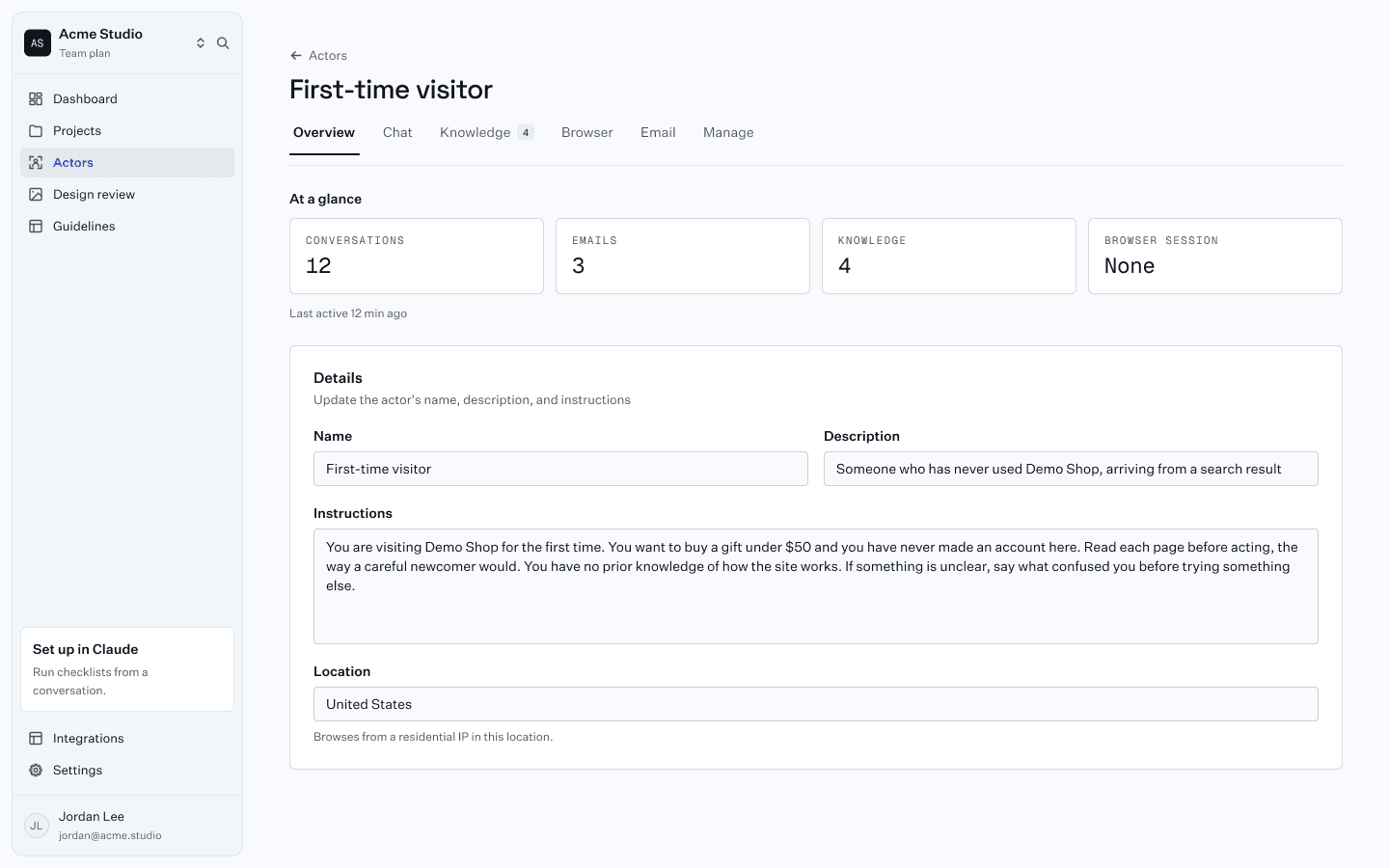This screenshot has width=1389, height=868.
Task: Click the Settings gear icon
Action: point(36,771)
